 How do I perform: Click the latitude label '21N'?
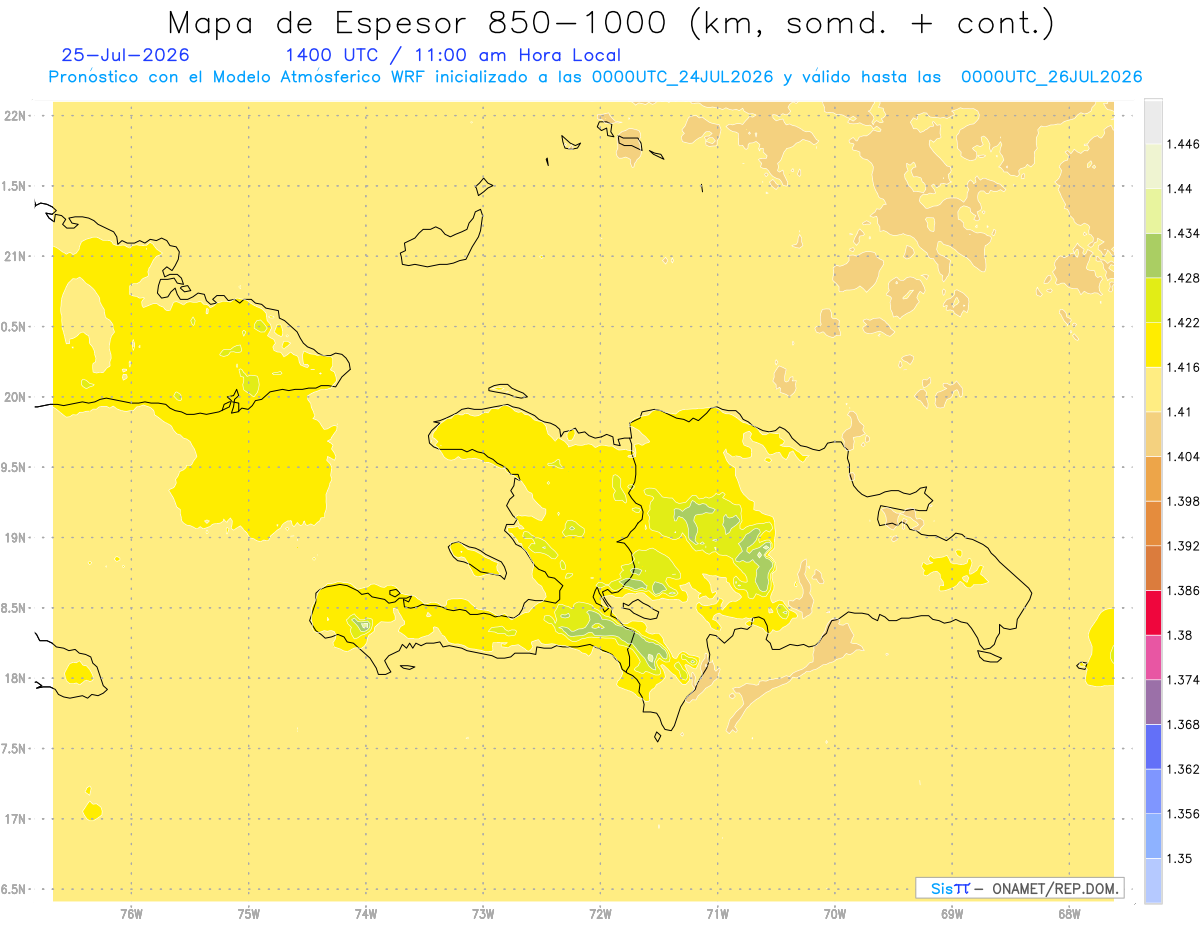pyautogui.click(x=14, y=257)
